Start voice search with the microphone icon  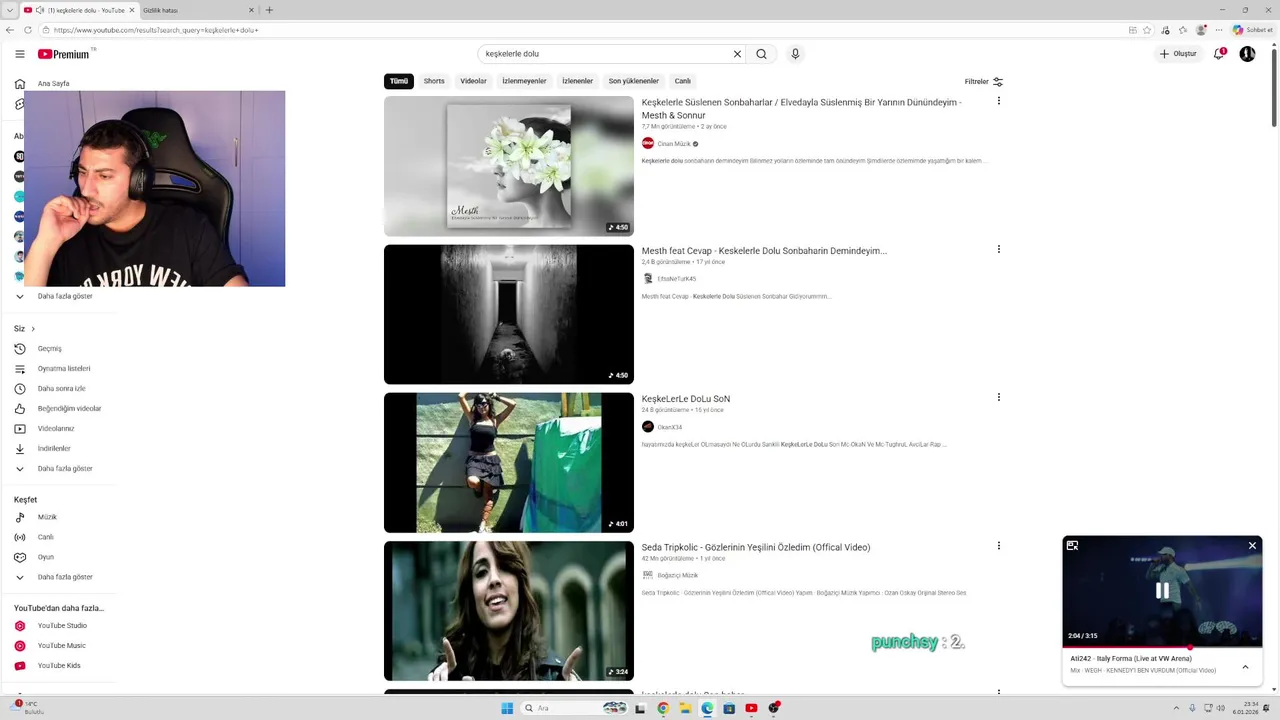(x=795, y=54)
